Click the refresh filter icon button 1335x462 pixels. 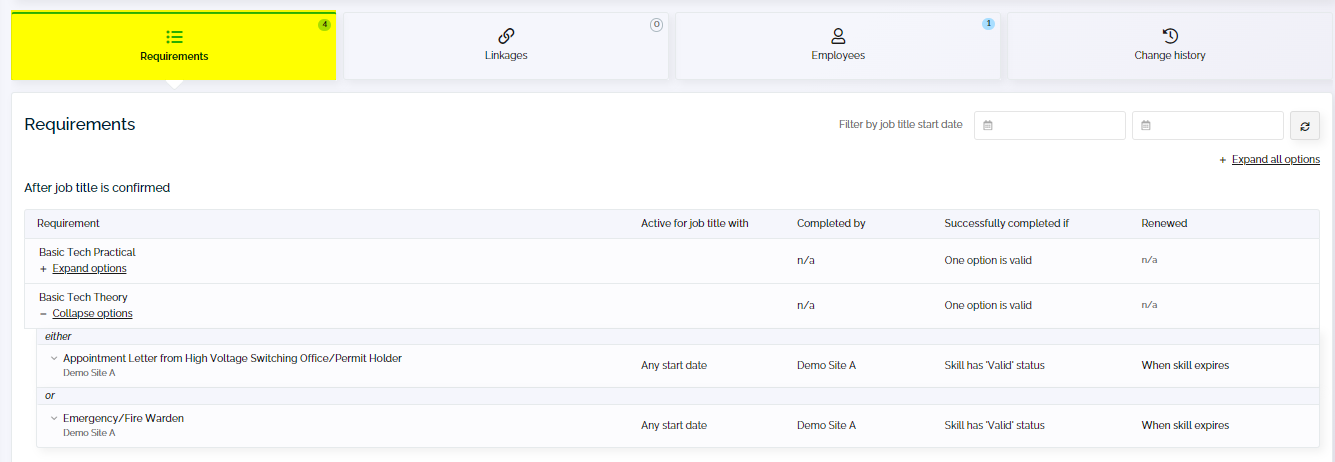(x=1304, y=125)
